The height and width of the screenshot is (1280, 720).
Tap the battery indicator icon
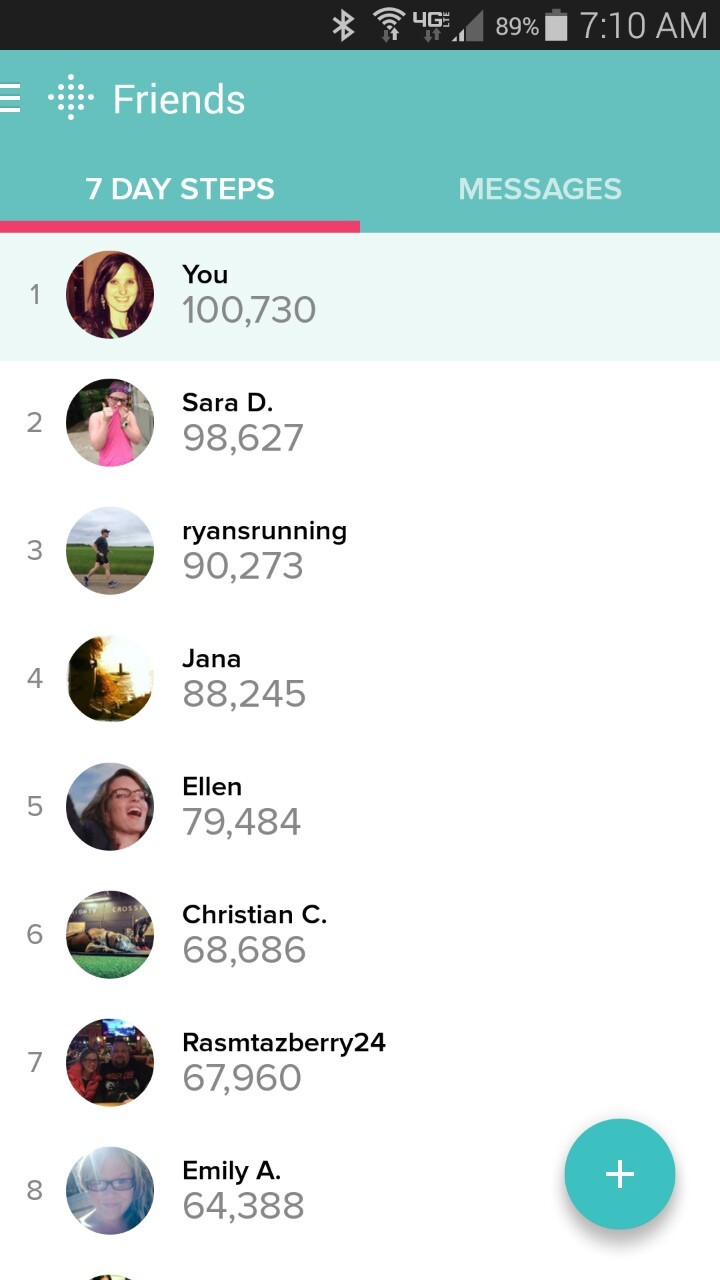coord(557,26)
